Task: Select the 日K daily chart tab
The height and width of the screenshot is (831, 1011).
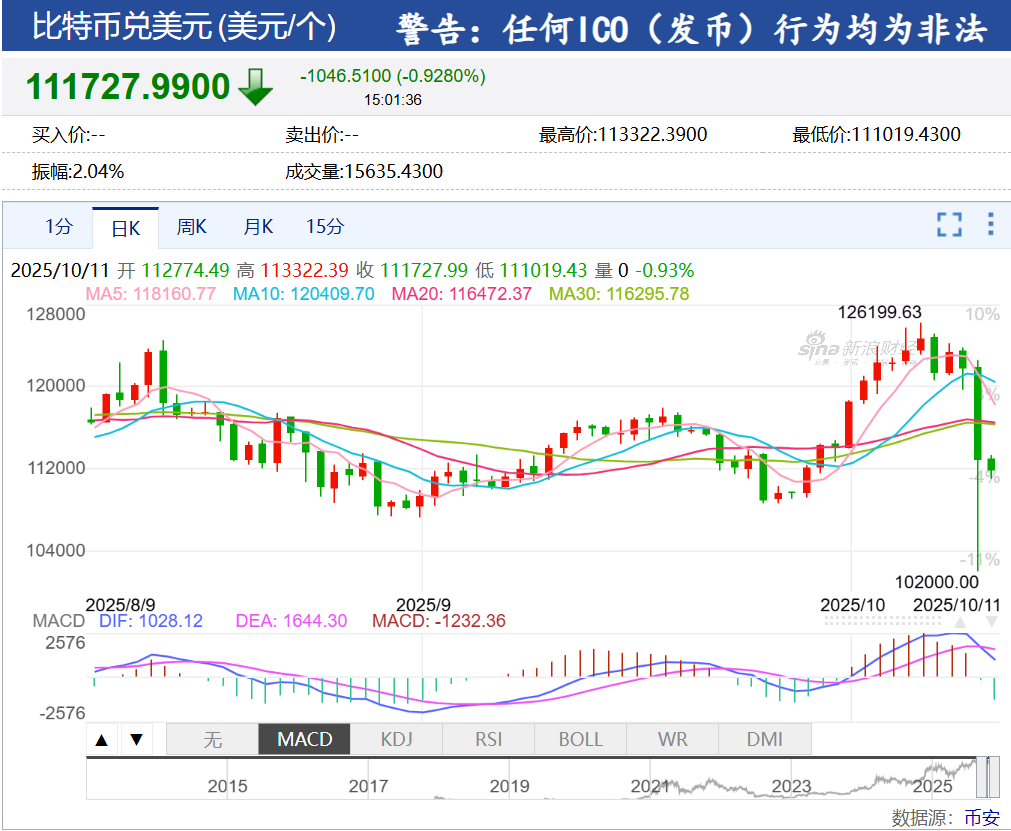Action: point(125,228)
